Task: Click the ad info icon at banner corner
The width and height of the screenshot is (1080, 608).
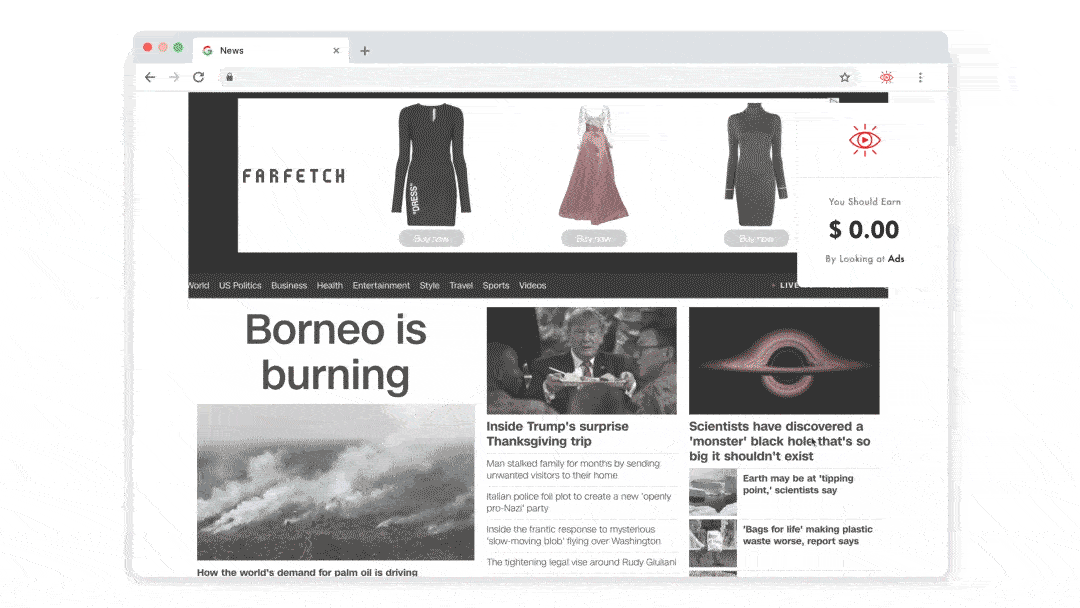Action: [834, 101]
